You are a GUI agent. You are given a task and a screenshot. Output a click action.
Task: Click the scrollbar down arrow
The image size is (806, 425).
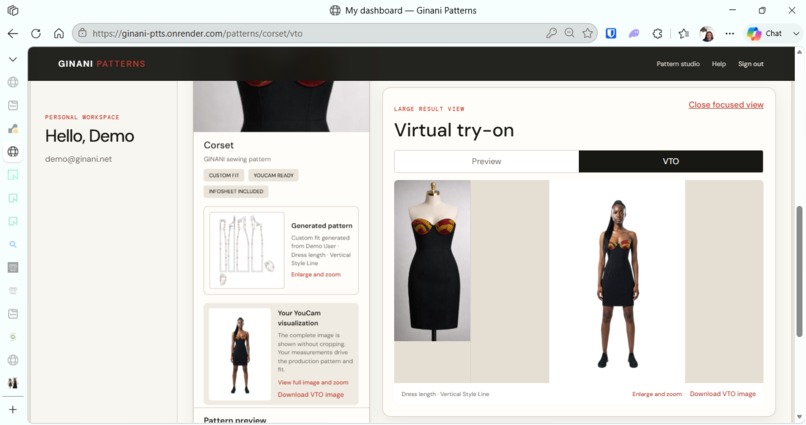pos(799,417)
